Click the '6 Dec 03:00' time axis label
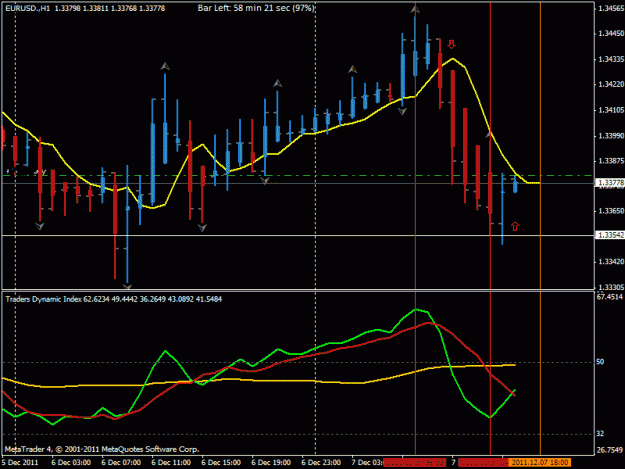Screen dimensions: 625x469 coord(71,462)
